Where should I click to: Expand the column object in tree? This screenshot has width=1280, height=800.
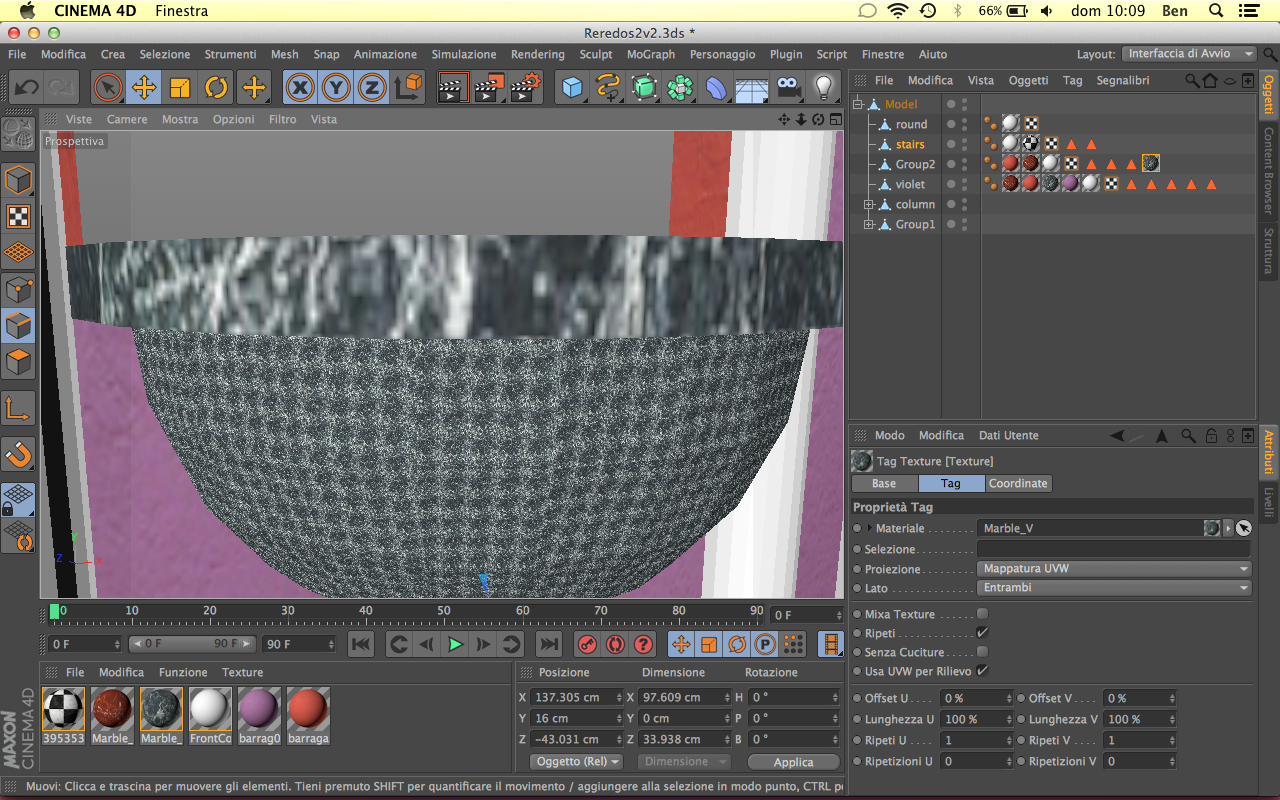click(869, 205)
